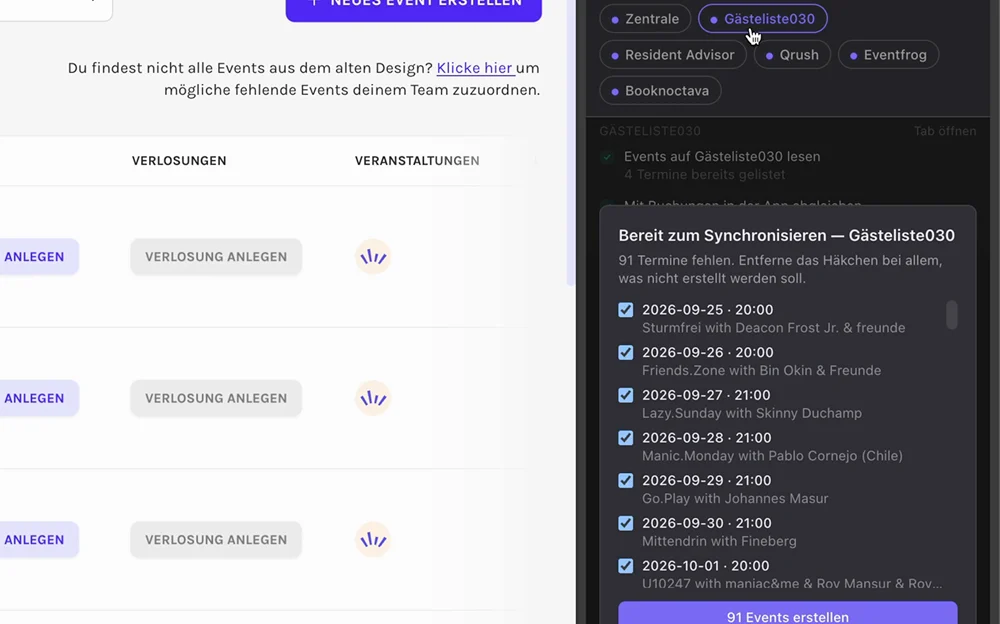Uncheck the 2026-09-30 Mittendrin event
Viewport: 1000px width, 624px height.
click(x=626, y=523)
